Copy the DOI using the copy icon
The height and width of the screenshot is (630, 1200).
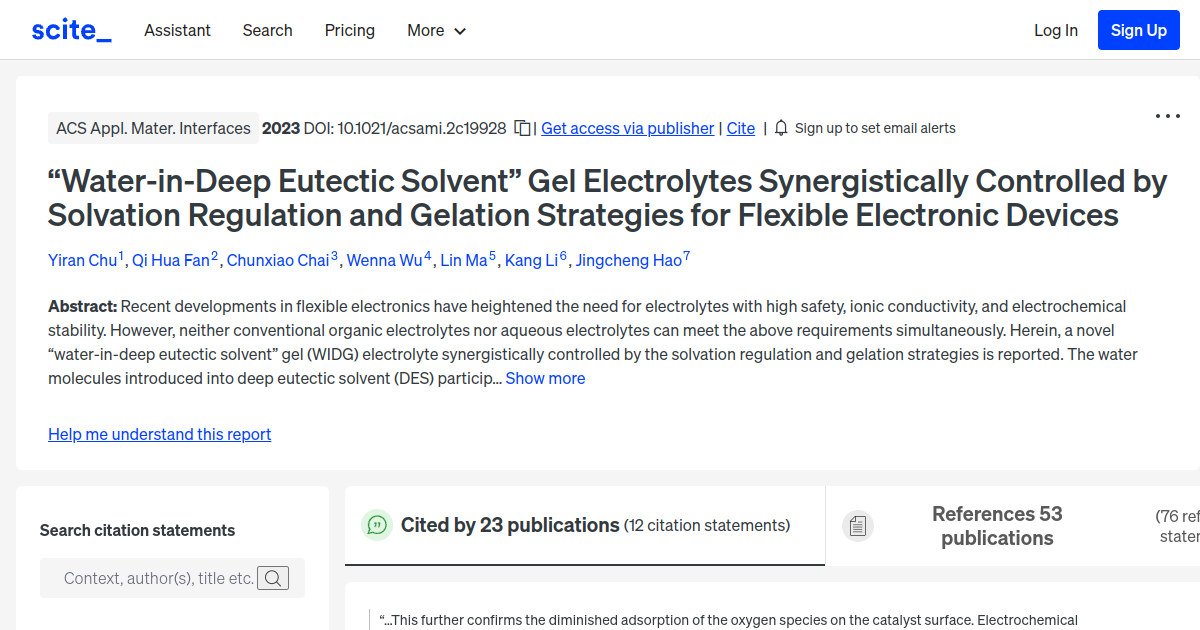(x=522, y=128)
